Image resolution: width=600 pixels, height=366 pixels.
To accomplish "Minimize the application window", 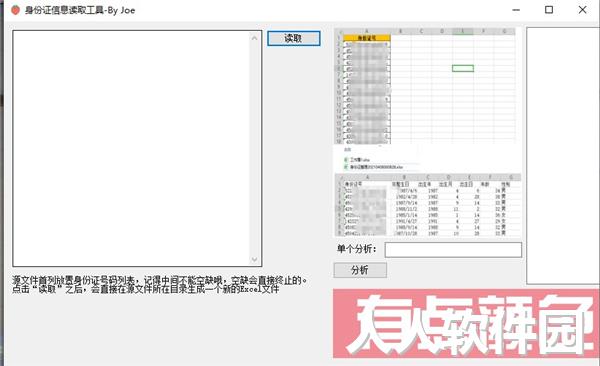I will coord(516,10).
